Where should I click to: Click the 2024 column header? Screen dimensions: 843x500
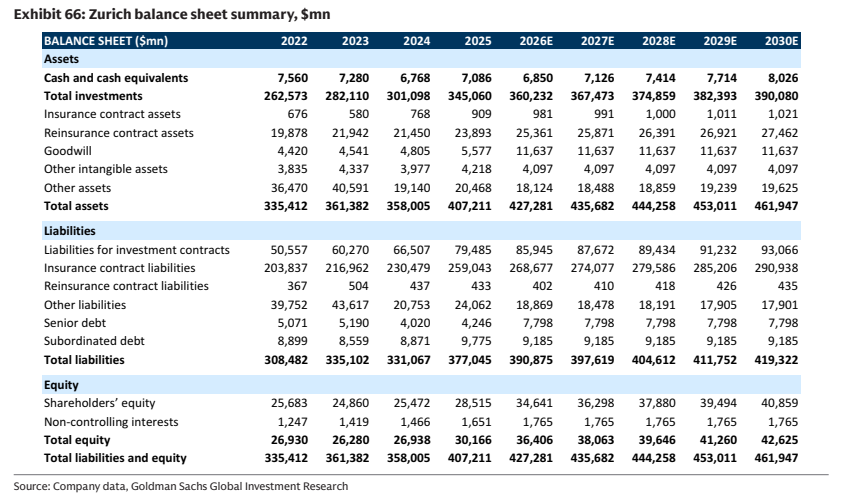point(417,41)
